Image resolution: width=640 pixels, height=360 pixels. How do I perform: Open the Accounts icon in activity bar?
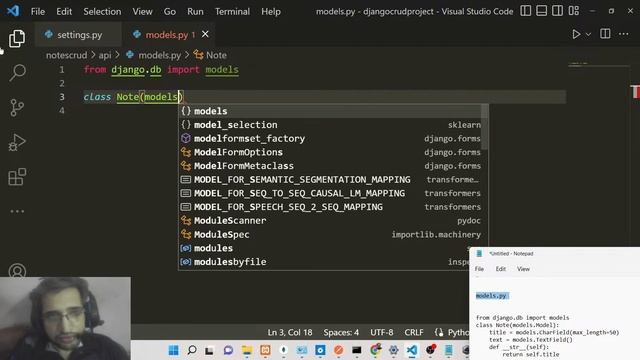[17, 271]
